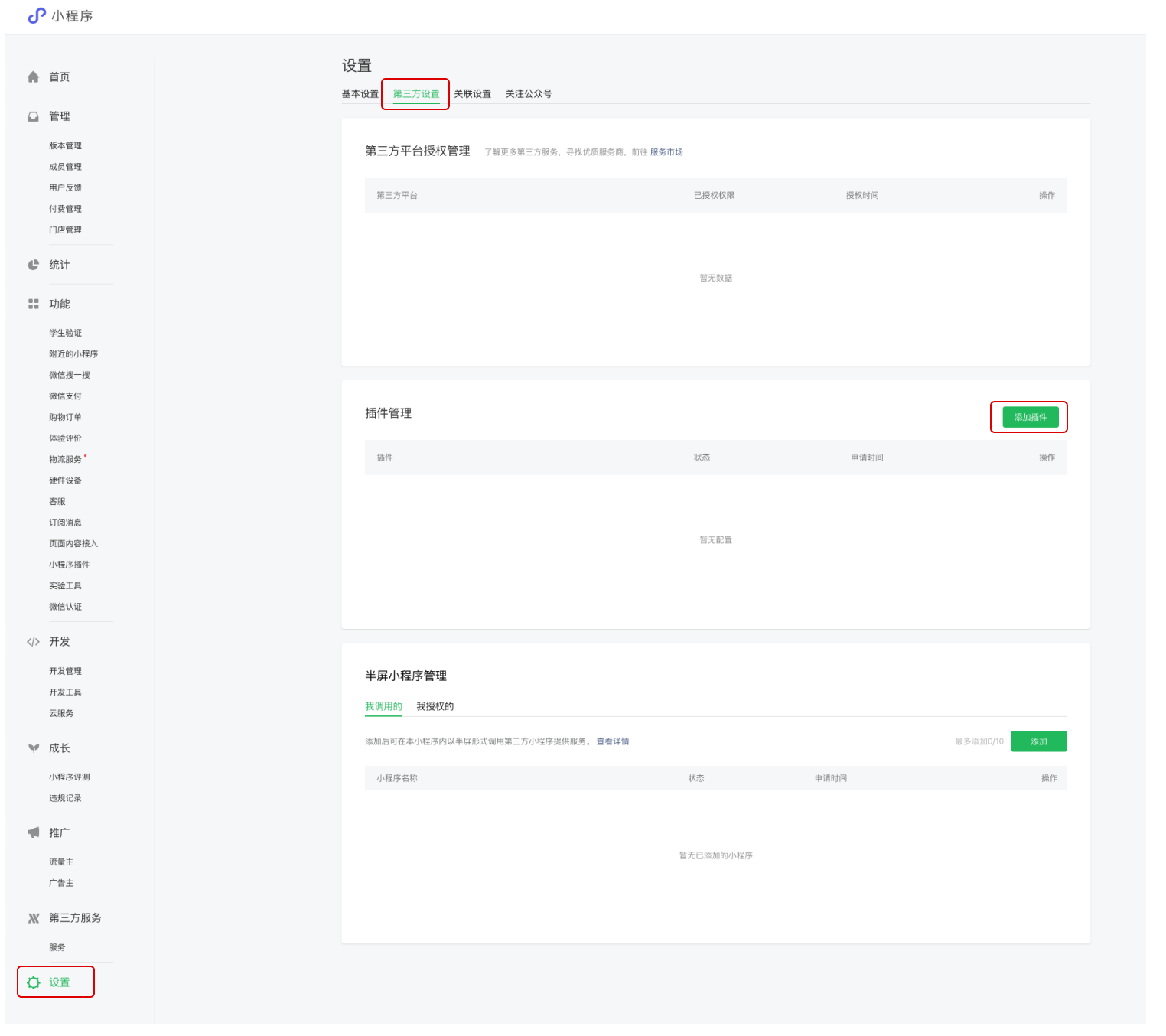
Task: Click the home icon beside 首页
Action: click(33, 77)
